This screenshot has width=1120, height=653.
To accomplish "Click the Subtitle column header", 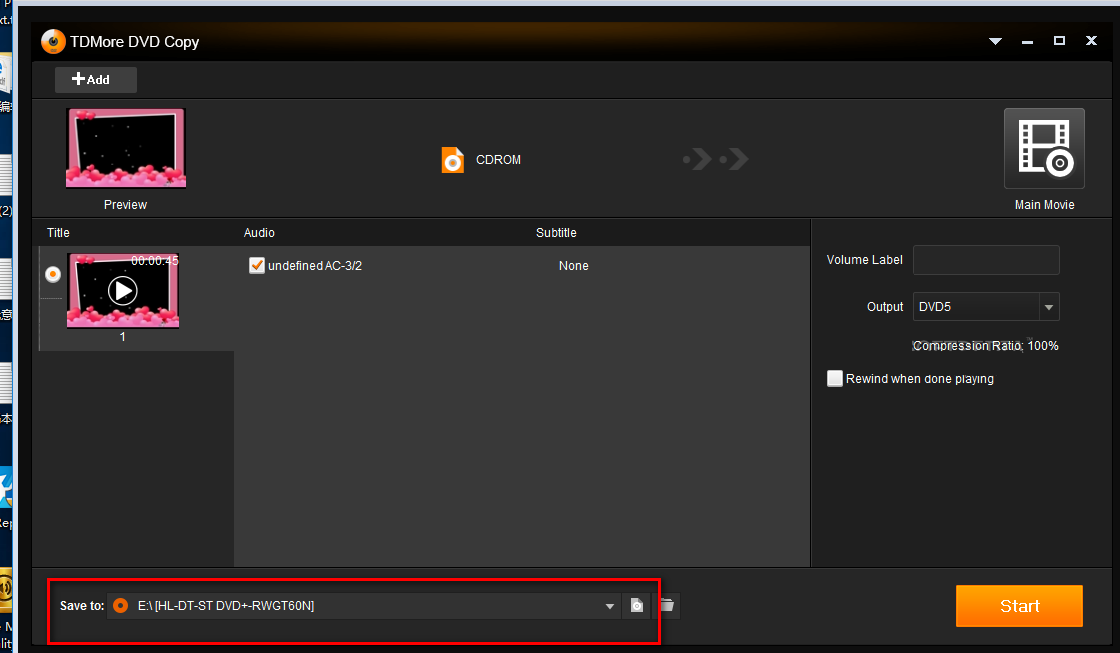I will click(x=556, y=233).
